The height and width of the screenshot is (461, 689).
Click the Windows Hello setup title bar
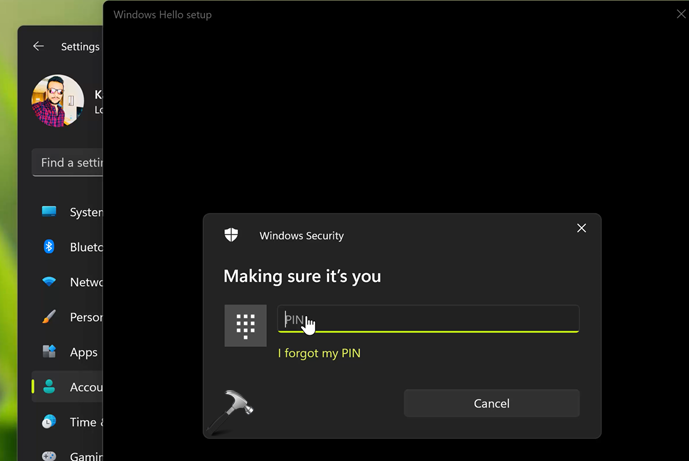(x=380, y=15)
